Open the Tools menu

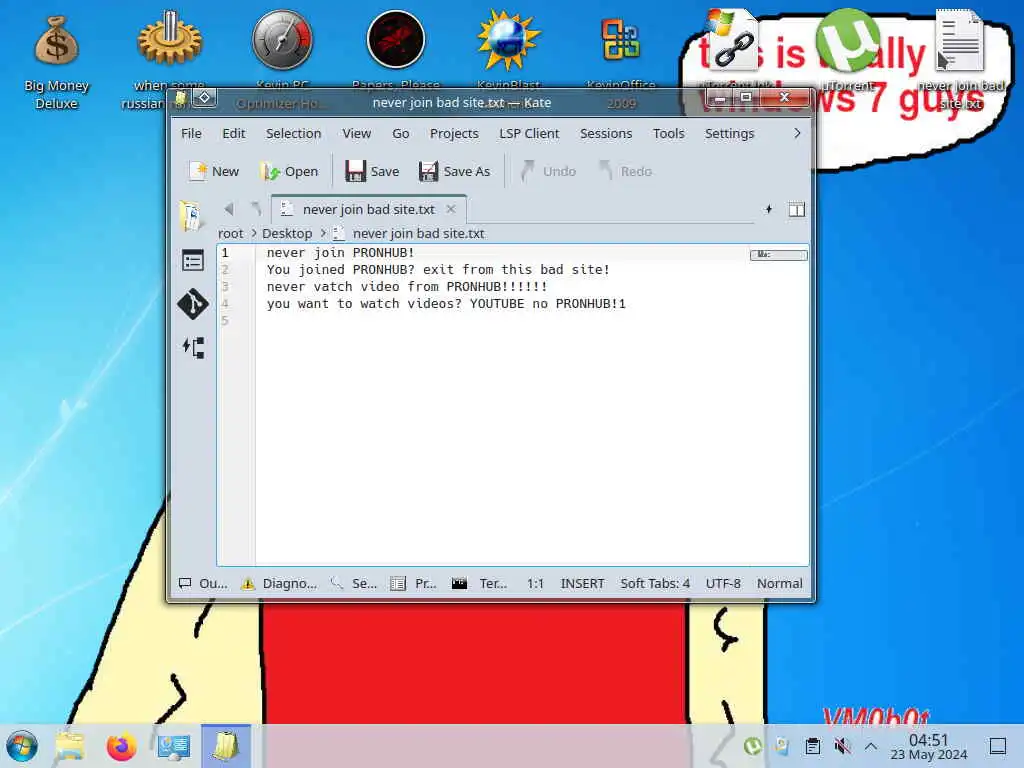click(669, 133)
